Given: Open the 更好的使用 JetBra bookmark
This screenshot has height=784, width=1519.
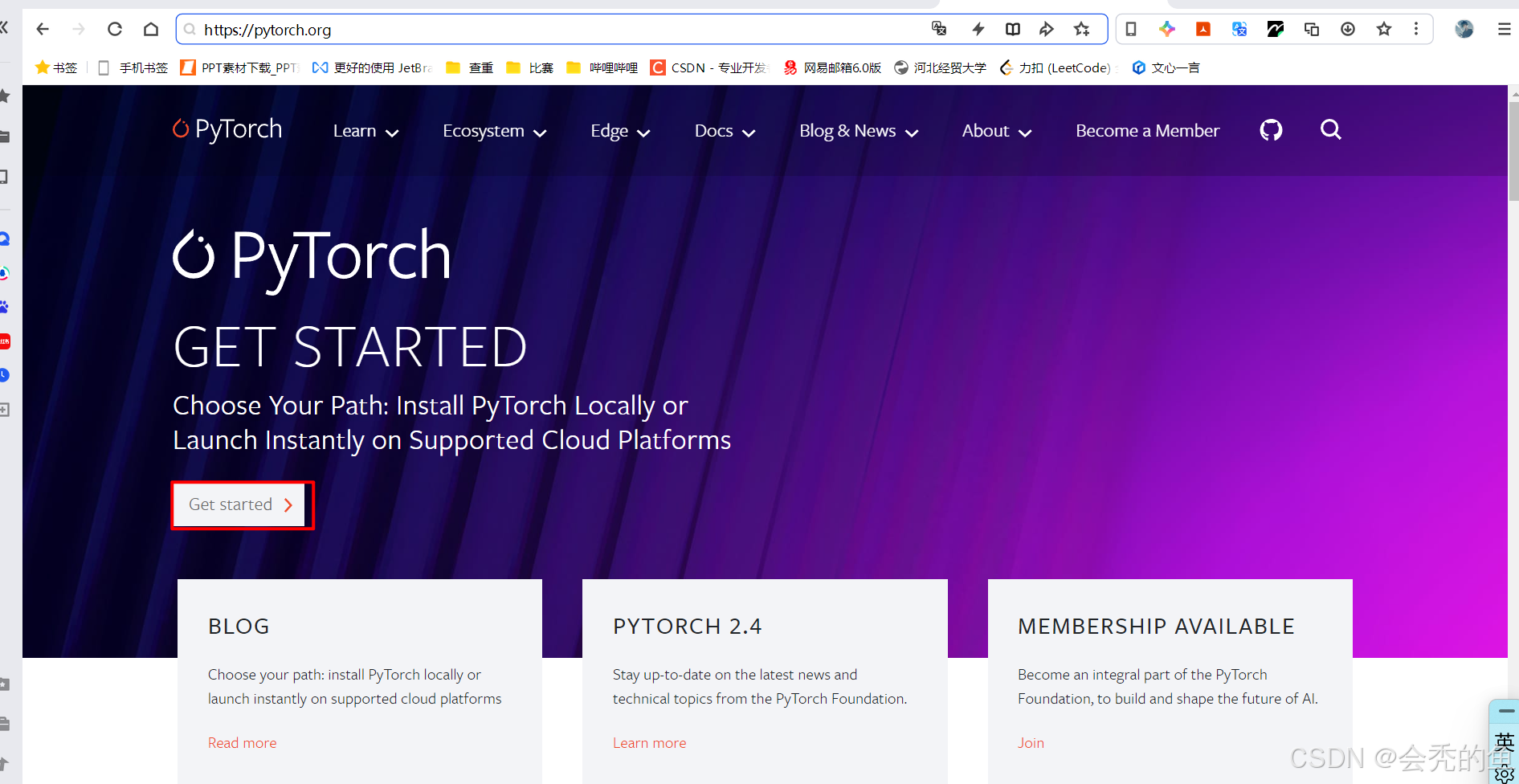Looking at the screenshot, I should tap(373, 67).
